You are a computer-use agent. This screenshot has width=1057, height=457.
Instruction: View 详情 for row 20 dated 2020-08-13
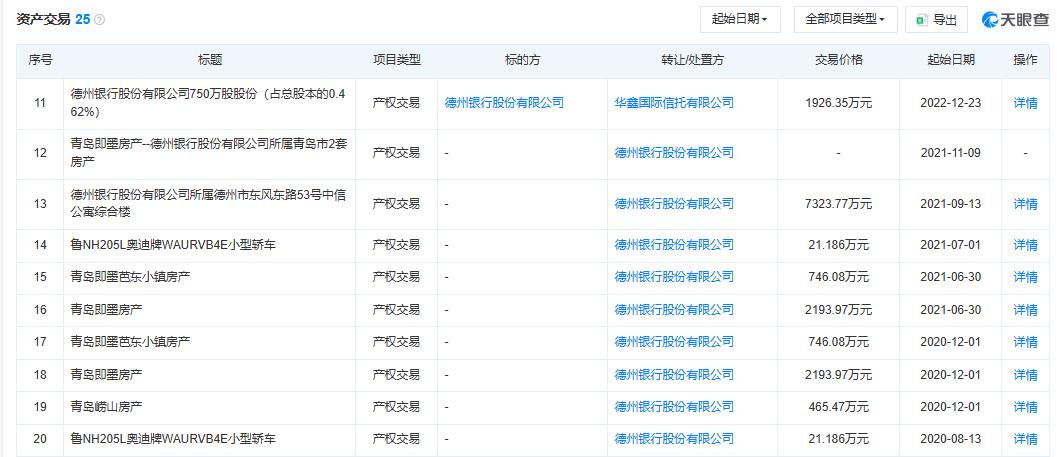pyautogui.click(x=1025, y=439)
